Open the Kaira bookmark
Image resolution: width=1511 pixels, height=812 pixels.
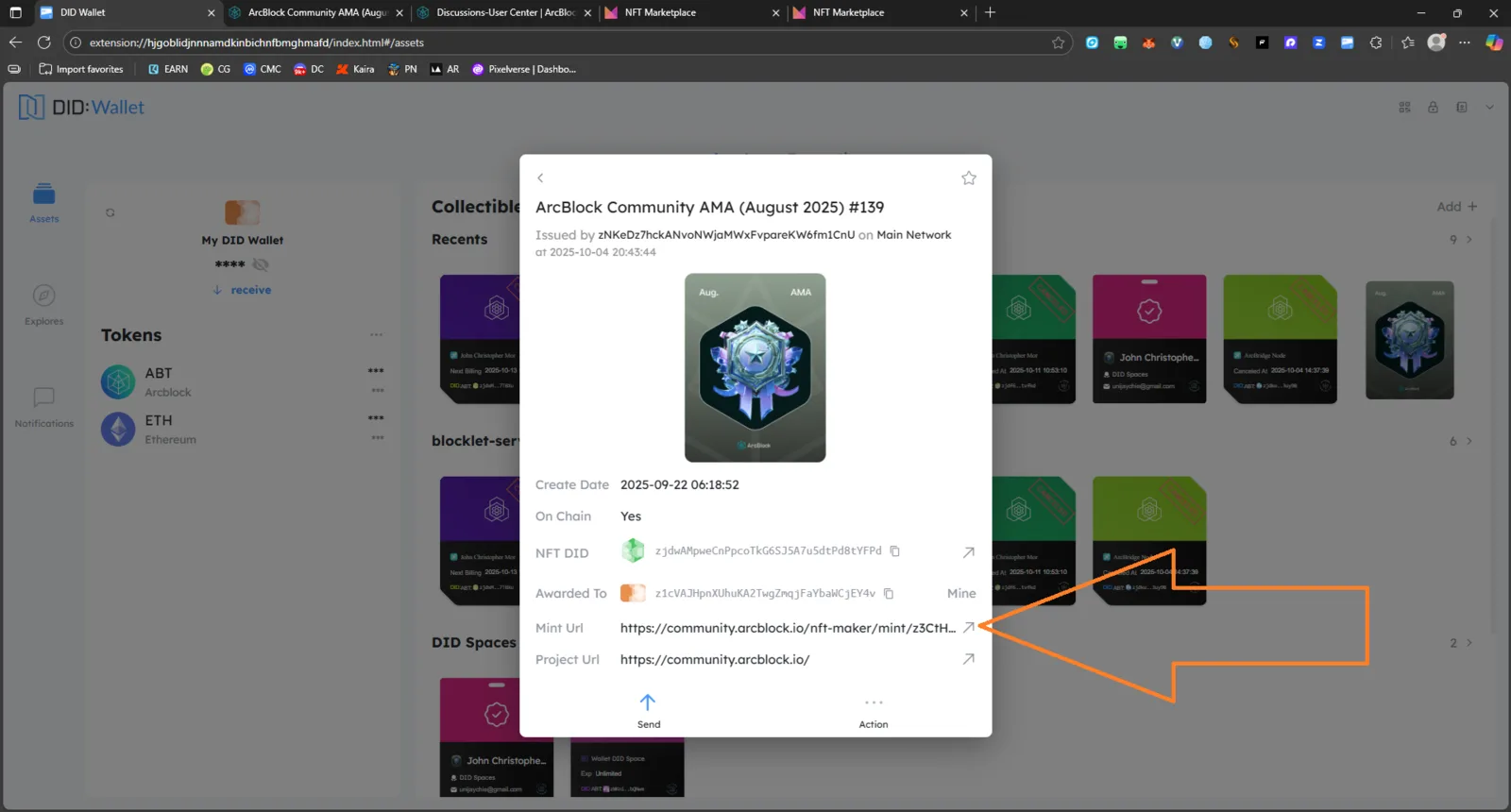pyautogui.click(x=355, y=69)
